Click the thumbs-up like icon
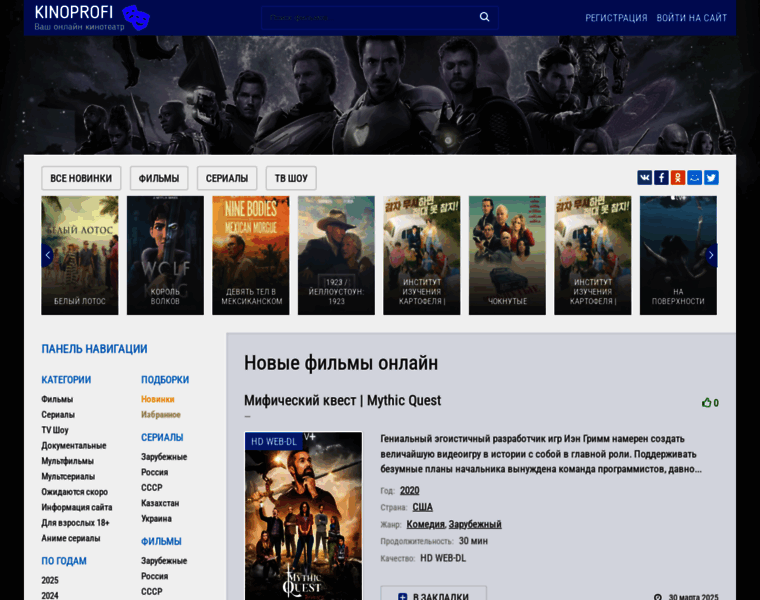Viewport: 760px width, 600px height. (x=707, y=403)
